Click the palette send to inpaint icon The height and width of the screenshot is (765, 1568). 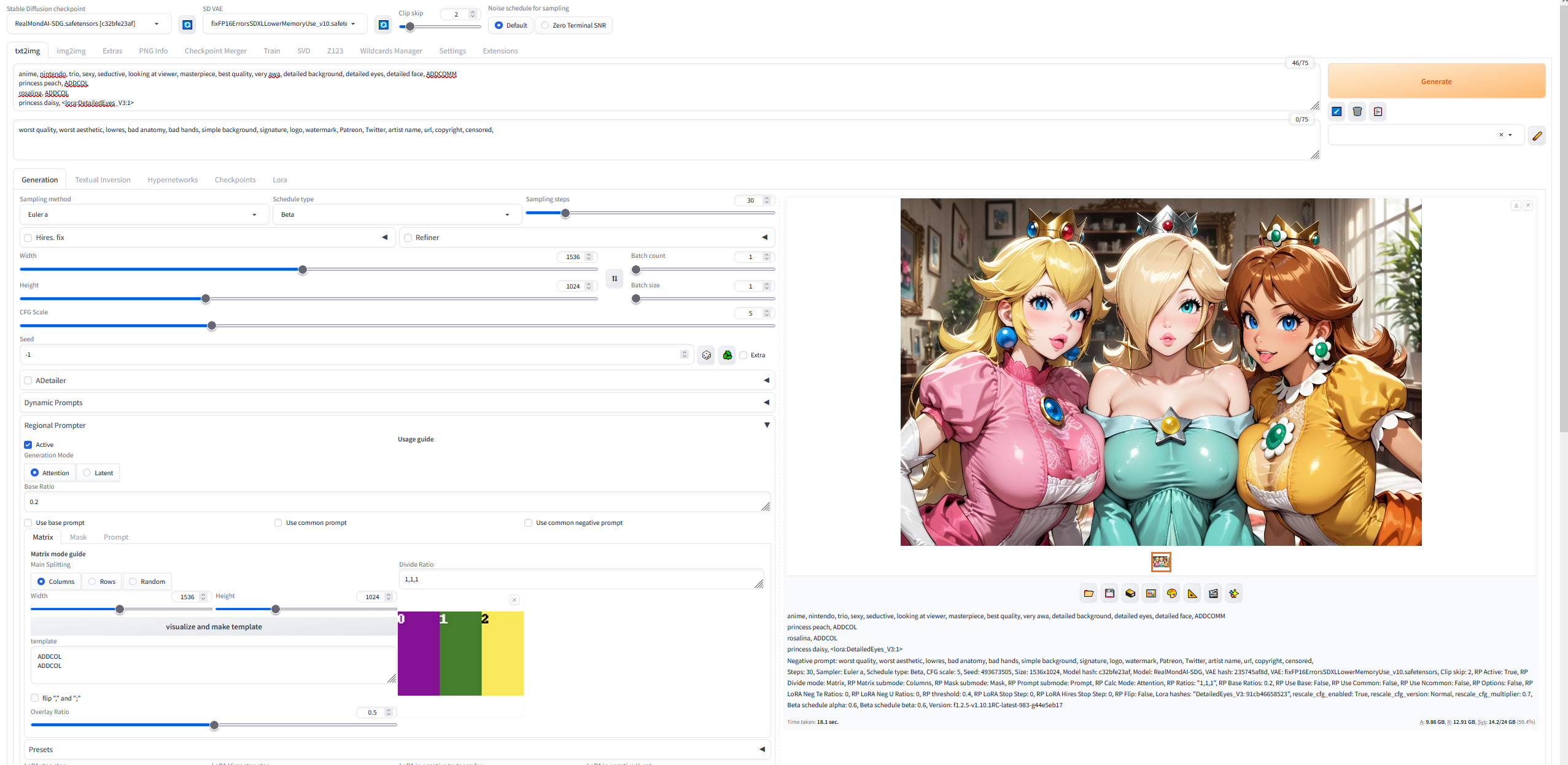[x=1171, y=593]
